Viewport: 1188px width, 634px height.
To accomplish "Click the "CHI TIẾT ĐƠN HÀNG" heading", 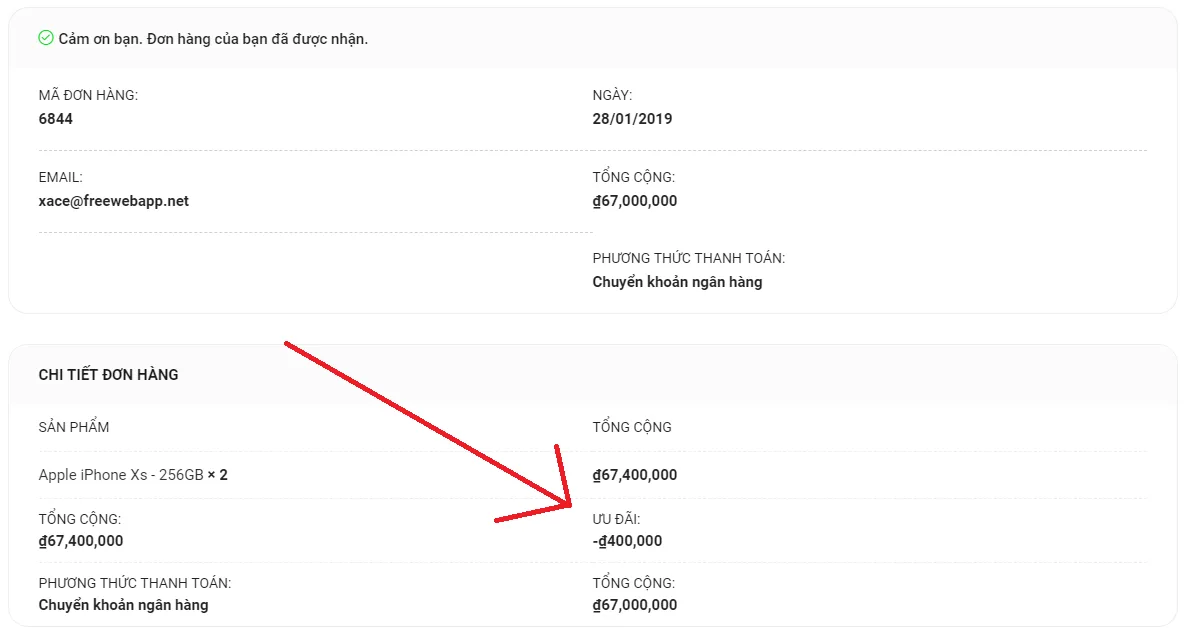I will click(x=108, y=374).
